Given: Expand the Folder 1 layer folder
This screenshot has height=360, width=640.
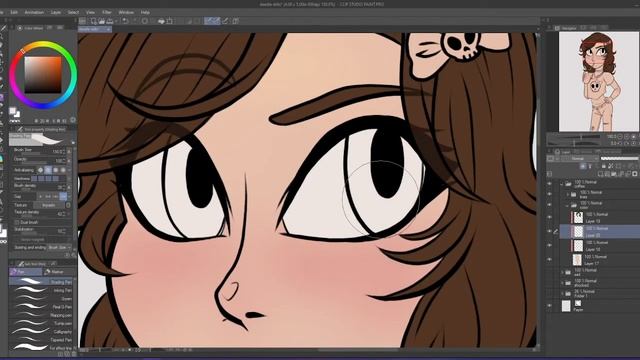Looking at the screenshot, I should click(562, 293).
